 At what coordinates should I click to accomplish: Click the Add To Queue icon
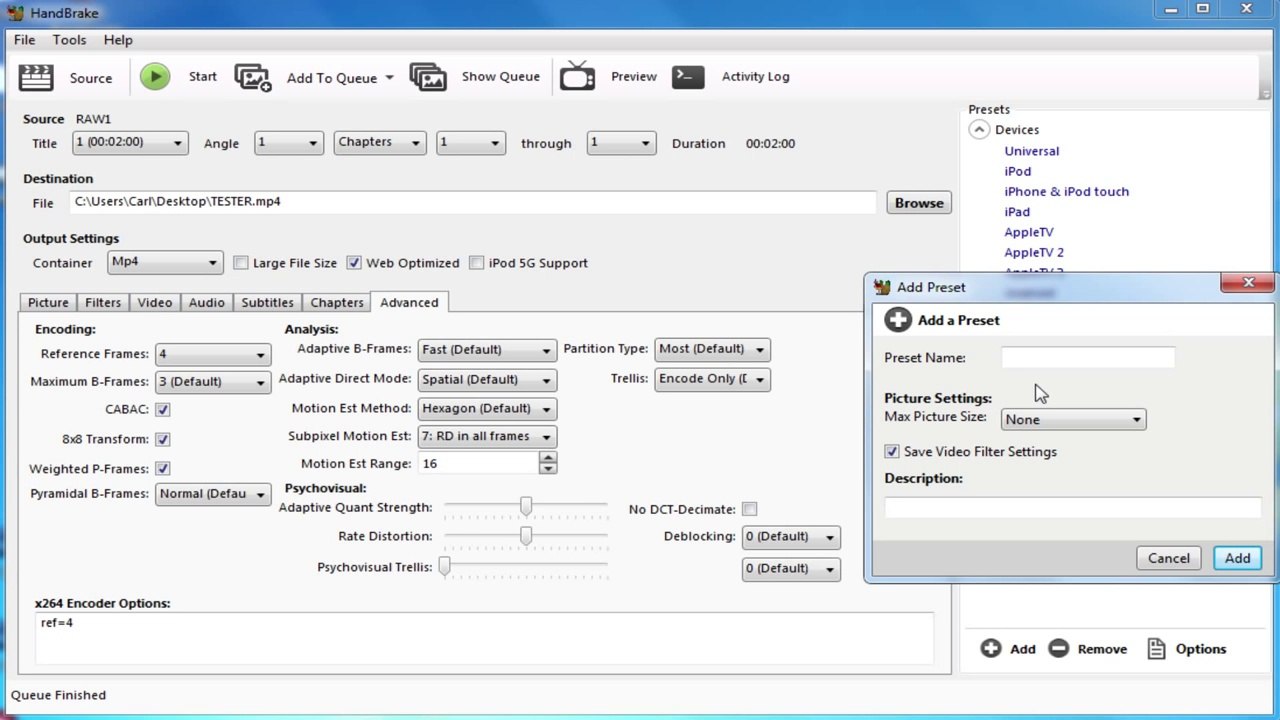[x=253, y=77]
